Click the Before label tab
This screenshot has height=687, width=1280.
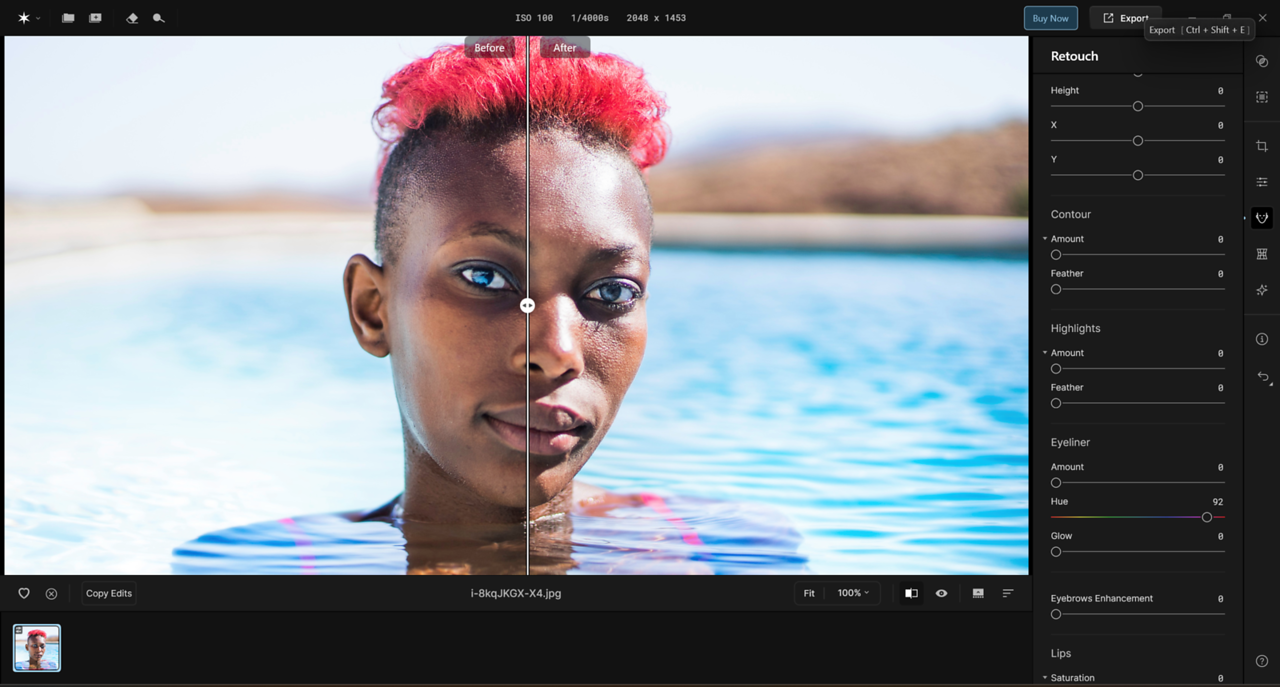(489, 47)
